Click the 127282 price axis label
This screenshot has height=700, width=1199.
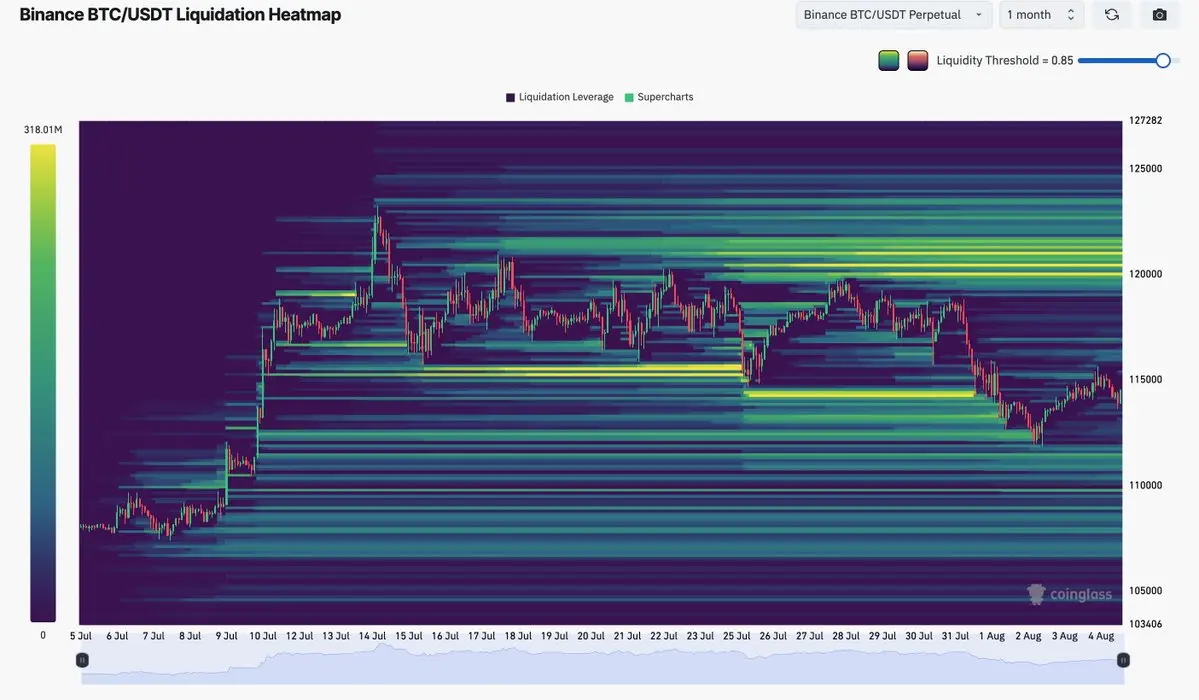tap(1145, 120)
